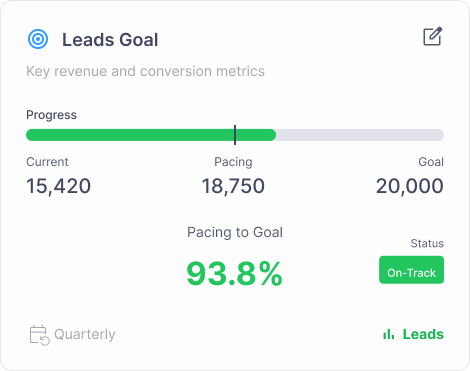
Task: Click the Pacing column label
Action: coord(233,162)
